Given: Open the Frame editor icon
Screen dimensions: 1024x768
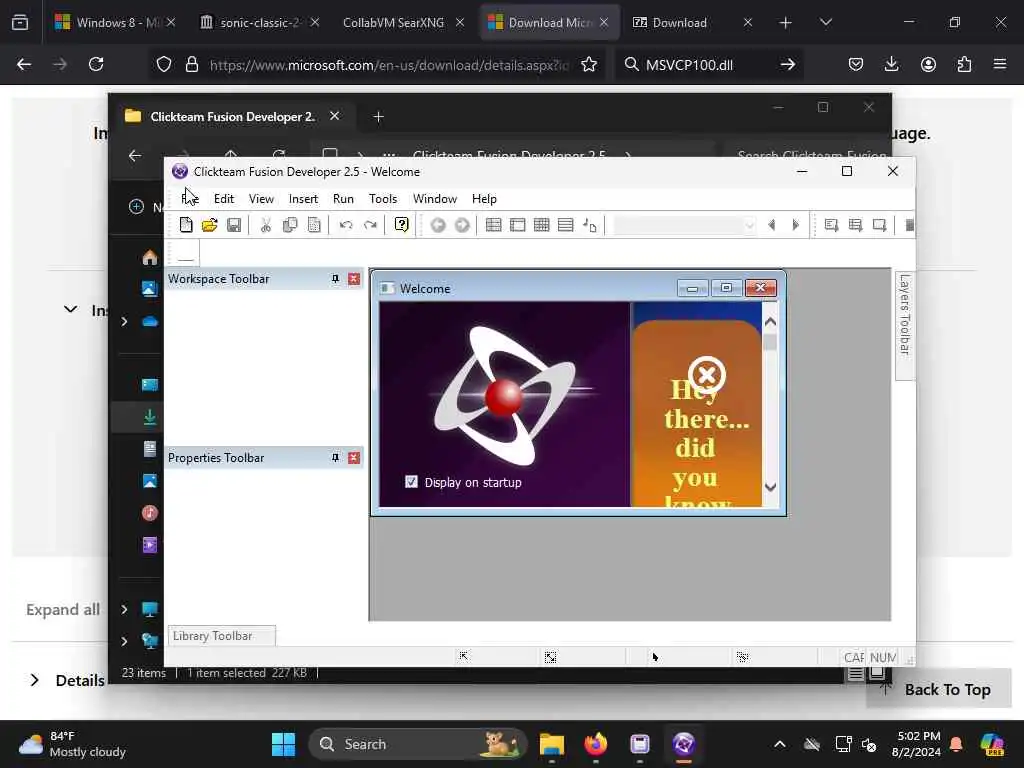Looking at the screenshot, I should [x=517, y=225].
